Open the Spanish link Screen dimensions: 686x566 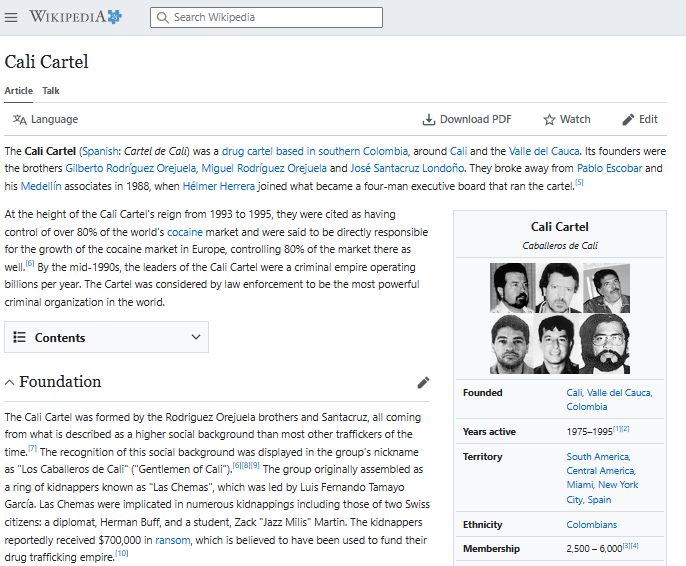(100, 151)
